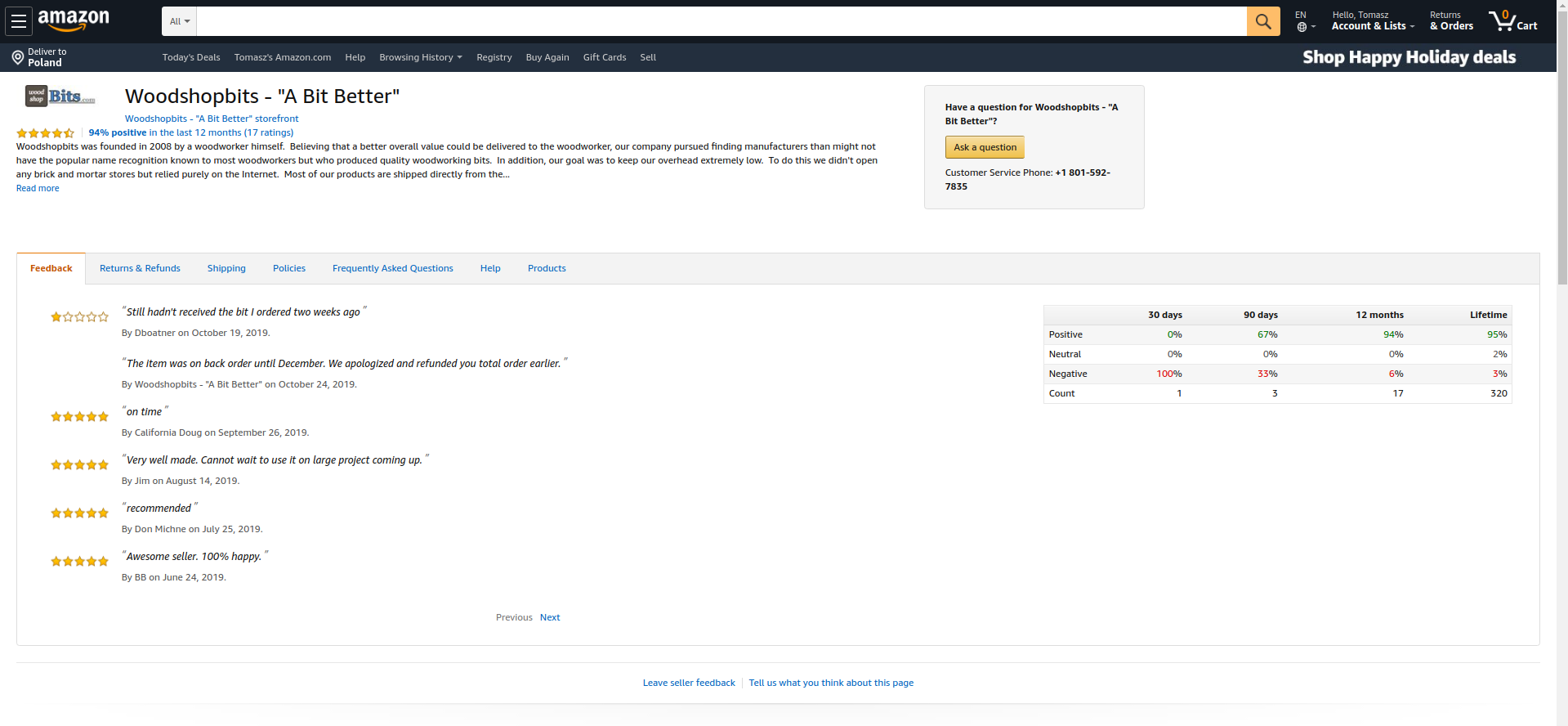Click Today's Deals in the nav bar
This screenshot has height=726, width=1568.
pyautogui.click(x=191, y=57)
